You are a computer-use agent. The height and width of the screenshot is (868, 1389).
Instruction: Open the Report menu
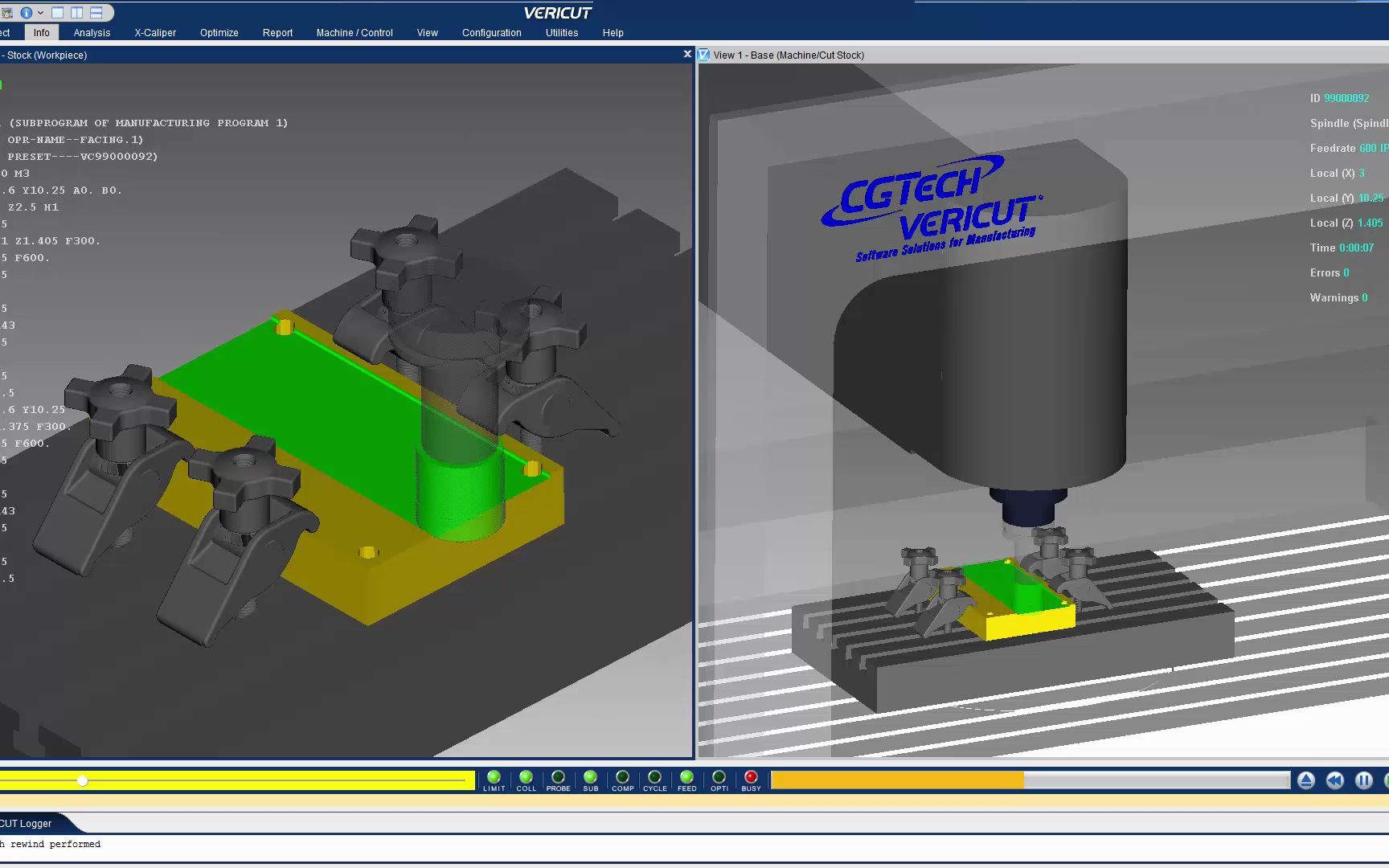coord(277,33)
